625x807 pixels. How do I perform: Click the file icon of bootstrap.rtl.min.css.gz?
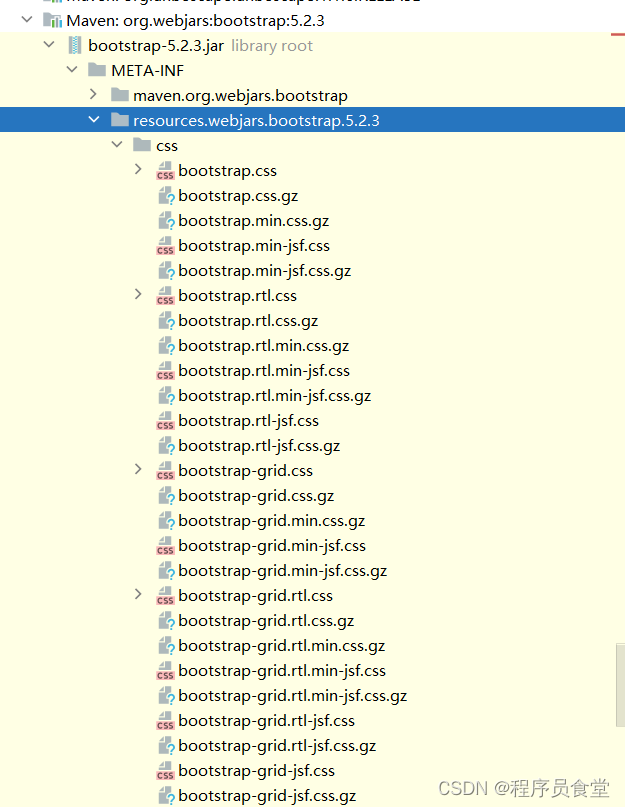[x=166, y=346]
